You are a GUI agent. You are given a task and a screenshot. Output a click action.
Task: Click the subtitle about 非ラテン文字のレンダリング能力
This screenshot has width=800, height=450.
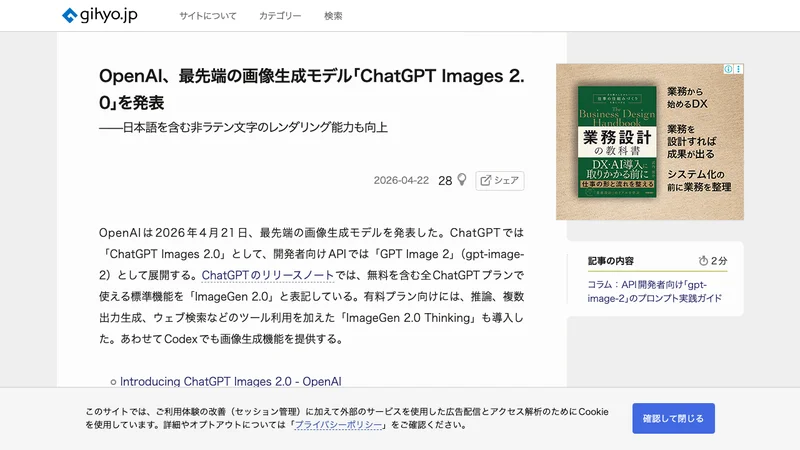(x=243, y=127)
